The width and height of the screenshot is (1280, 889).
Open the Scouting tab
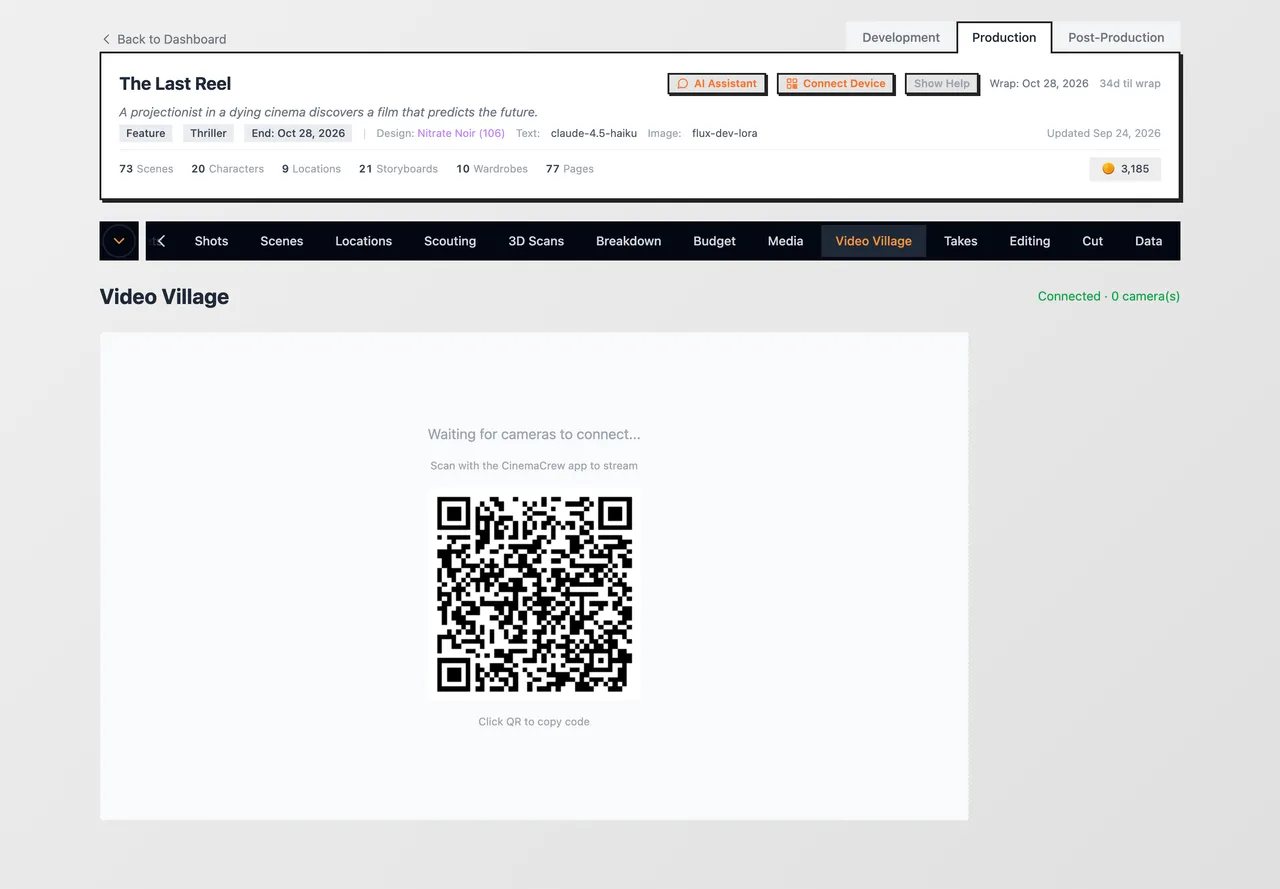tap(450, 241)
